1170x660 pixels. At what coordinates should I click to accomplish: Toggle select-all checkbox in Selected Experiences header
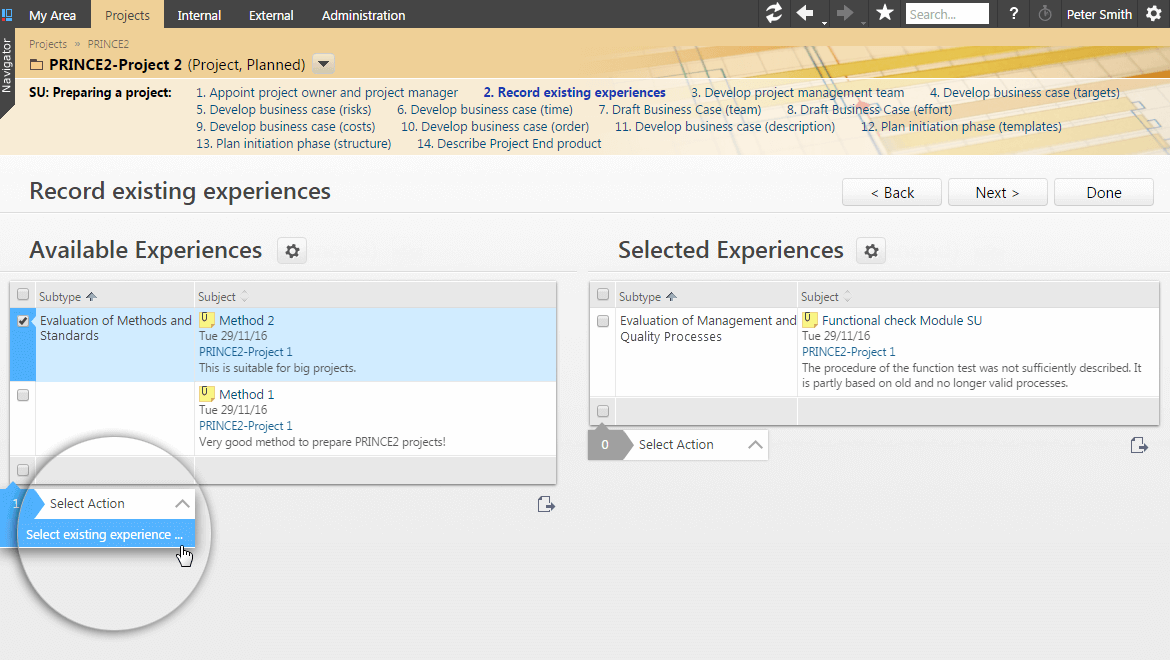[x=603, y=295]
